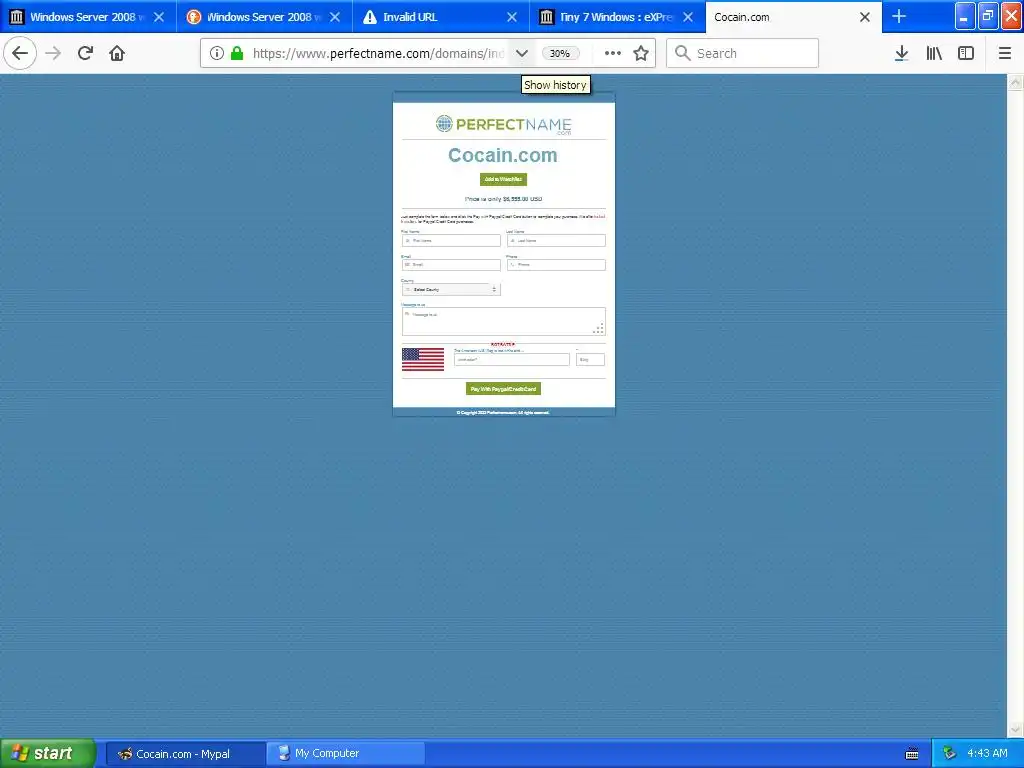Click the forward navigation arrow
Image resolution: width=1024 pixels, height=768 pixels.
point(54,54)
